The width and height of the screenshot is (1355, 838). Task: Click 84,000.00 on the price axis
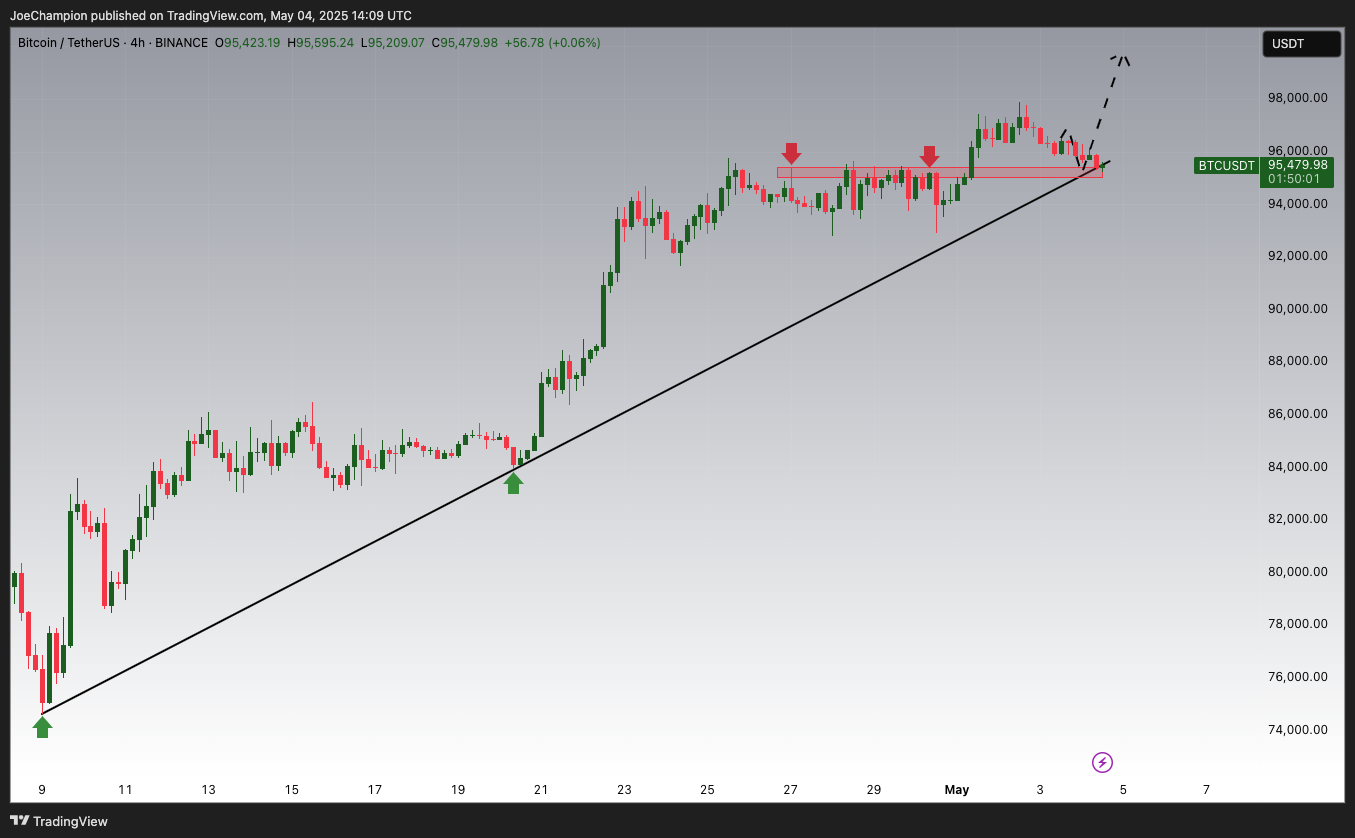1297,467
